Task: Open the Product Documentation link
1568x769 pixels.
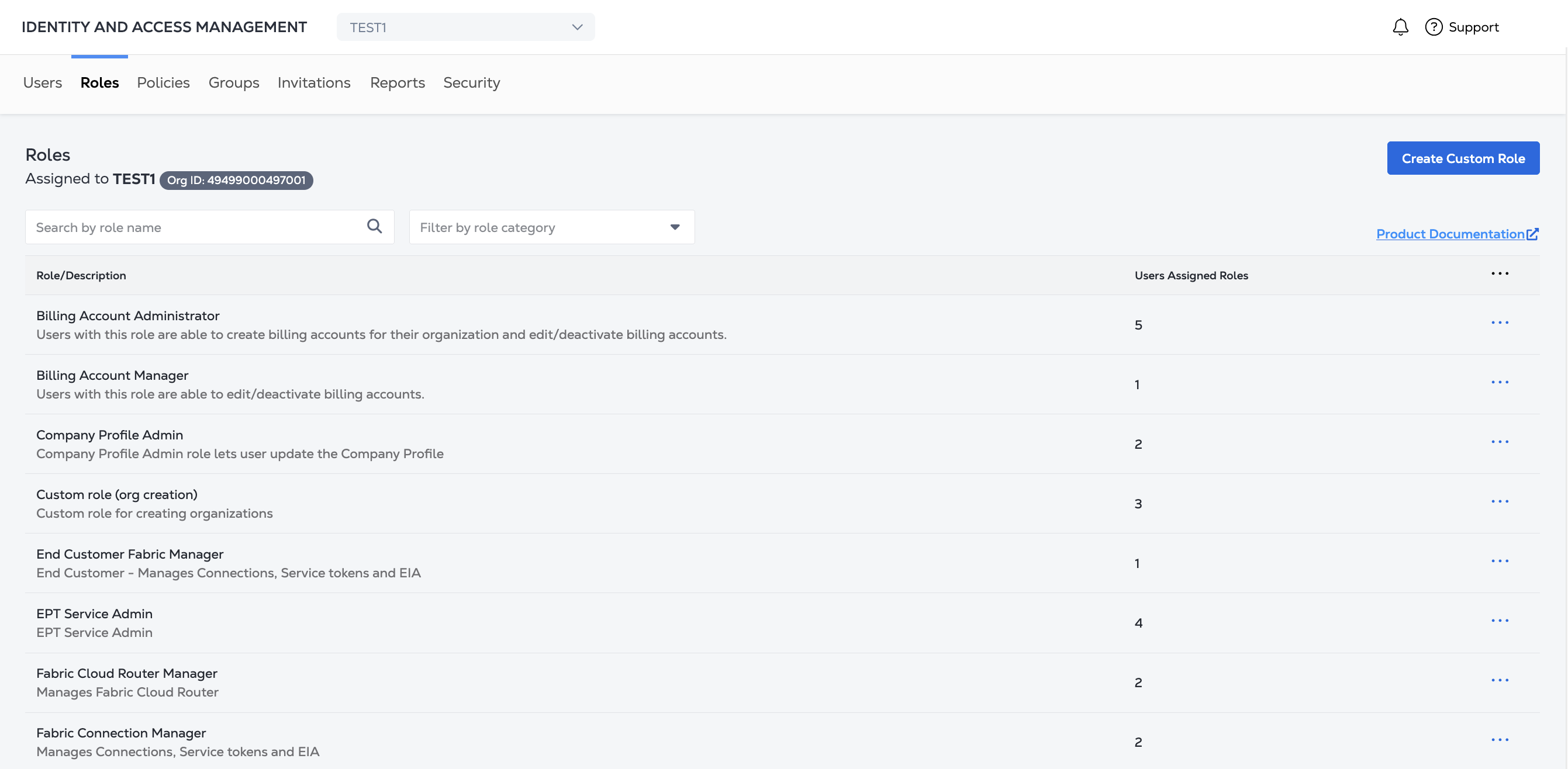Action: 1450,234
